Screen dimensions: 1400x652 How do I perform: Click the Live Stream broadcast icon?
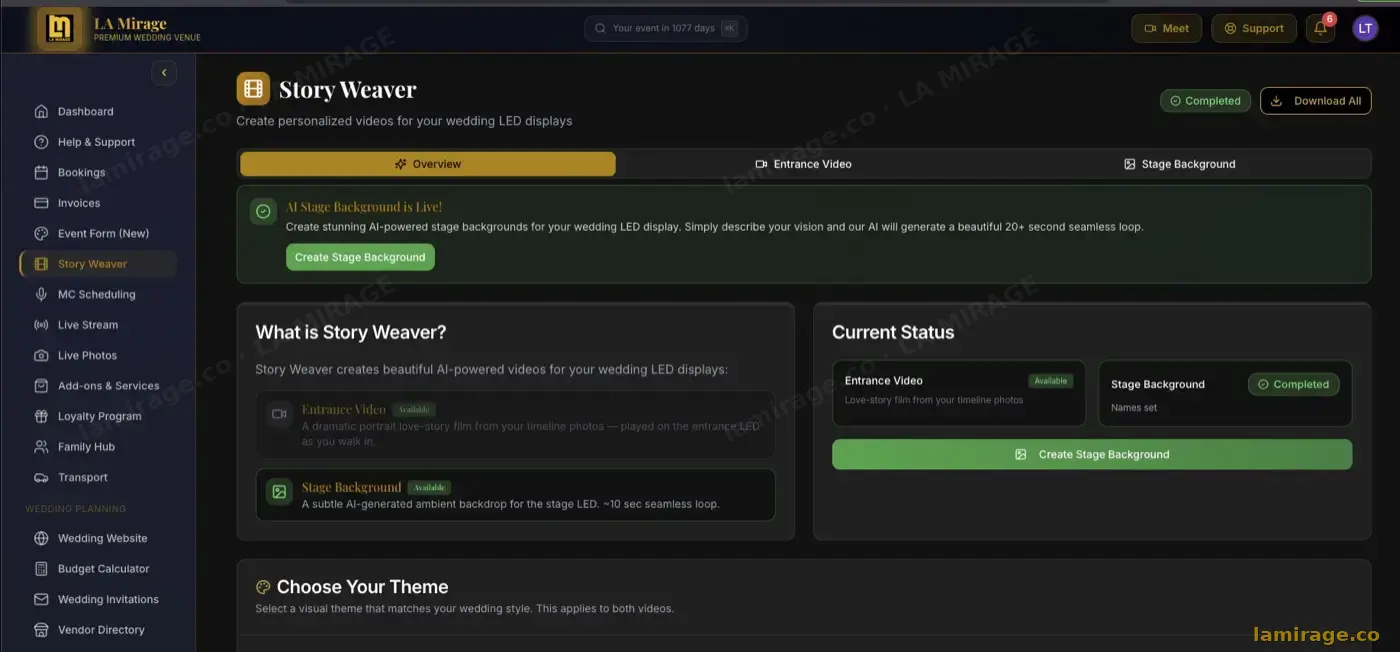(41, 325)
